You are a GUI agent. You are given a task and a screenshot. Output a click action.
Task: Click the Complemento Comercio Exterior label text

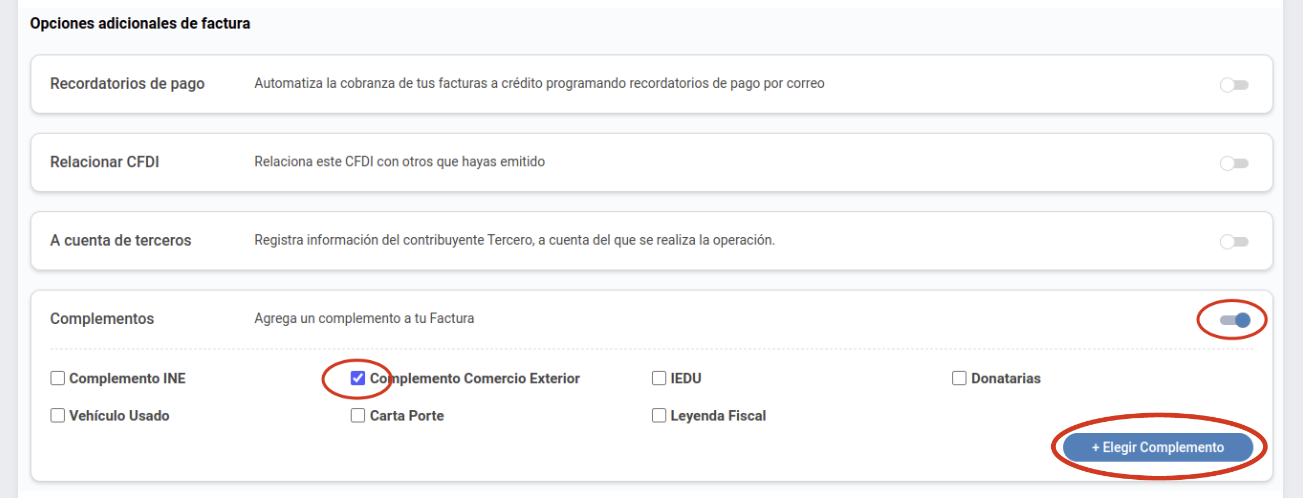tap(475, 379)
